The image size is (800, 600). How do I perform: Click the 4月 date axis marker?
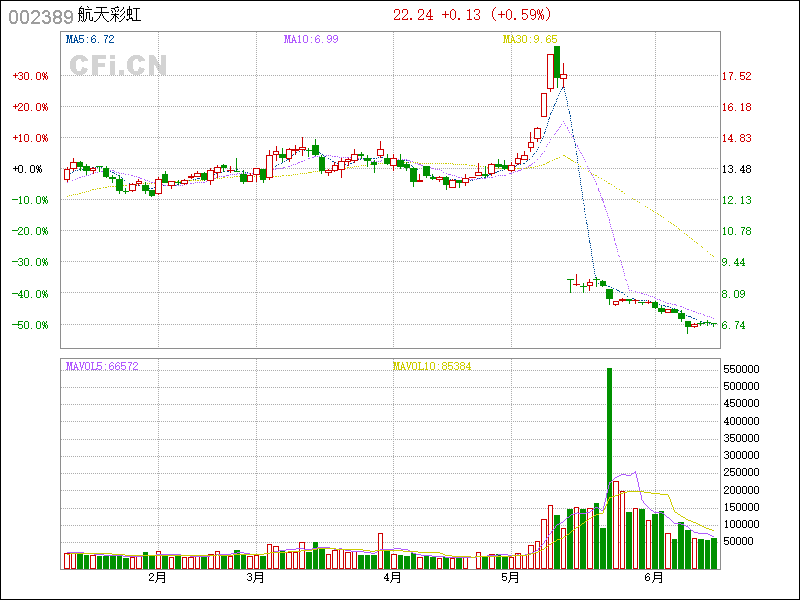click(392, 577)
